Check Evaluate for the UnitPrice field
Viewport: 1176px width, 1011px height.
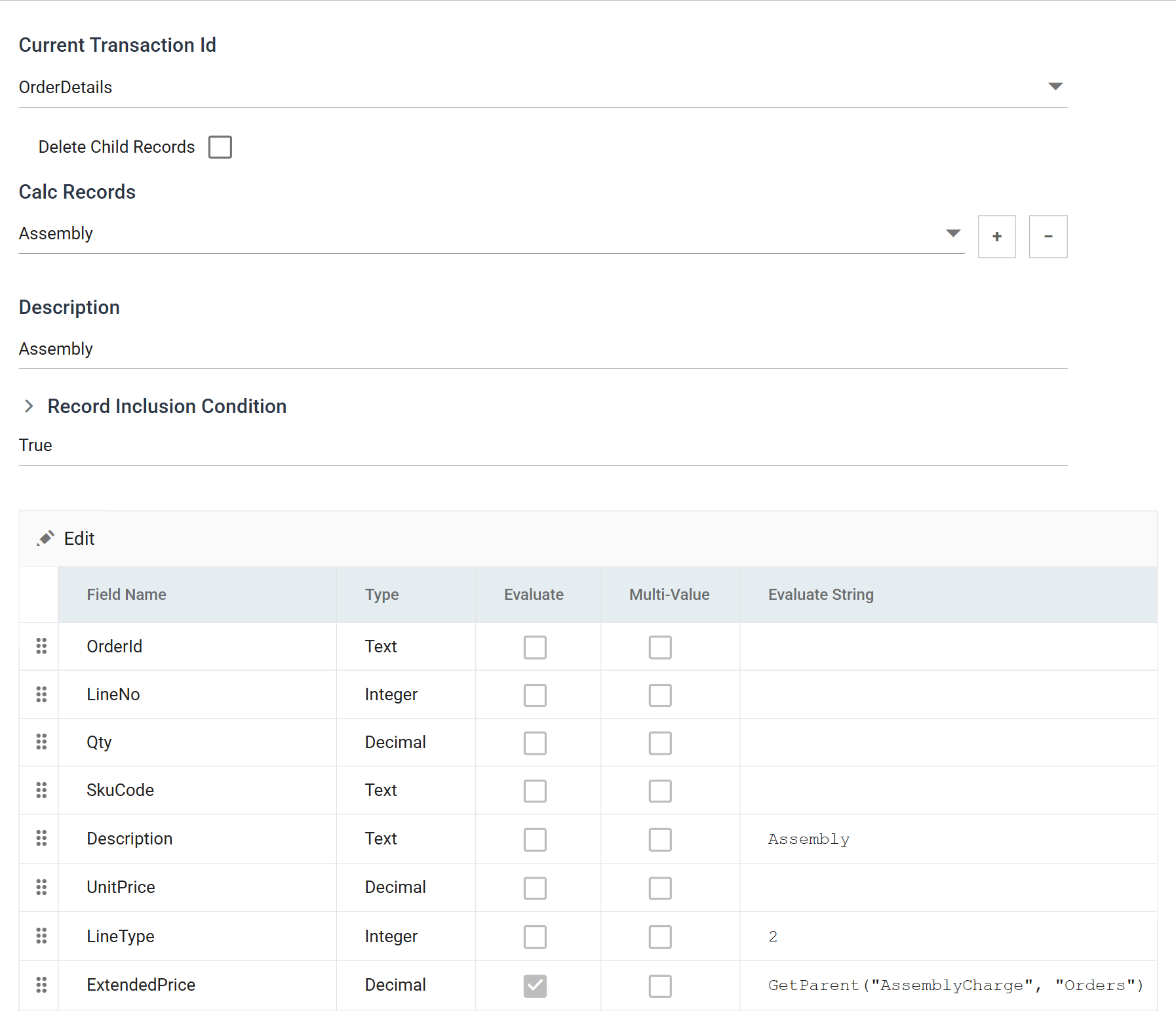point(535,888)
